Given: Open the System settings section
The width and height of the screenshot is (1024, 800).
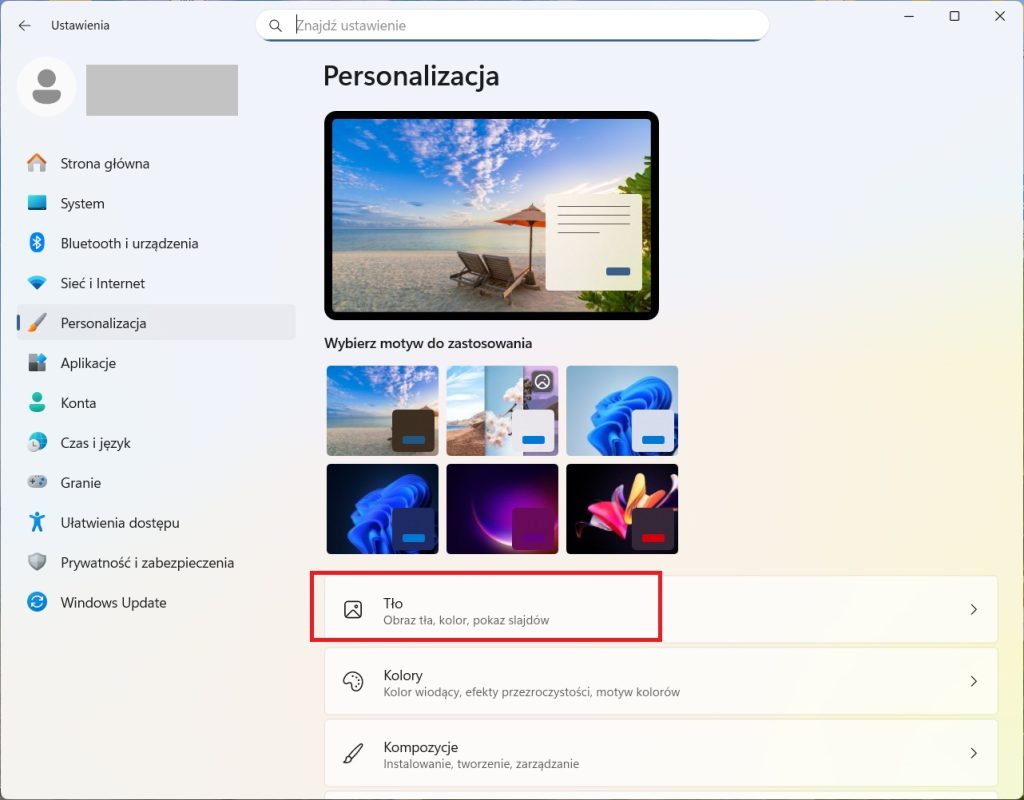Looking at the screenshot, I should 82,203.
